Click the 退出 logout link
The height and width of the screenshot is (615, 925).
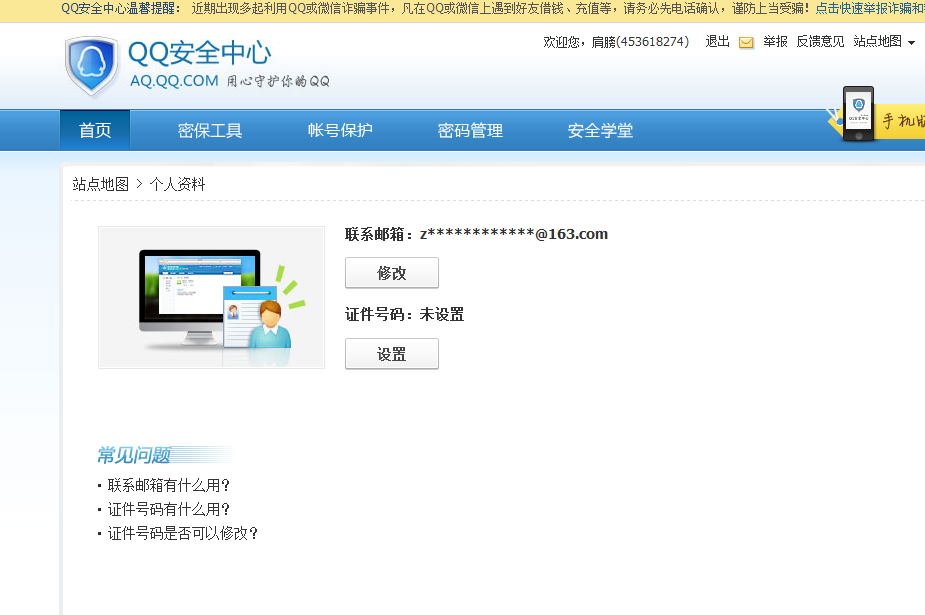[717, 42]
